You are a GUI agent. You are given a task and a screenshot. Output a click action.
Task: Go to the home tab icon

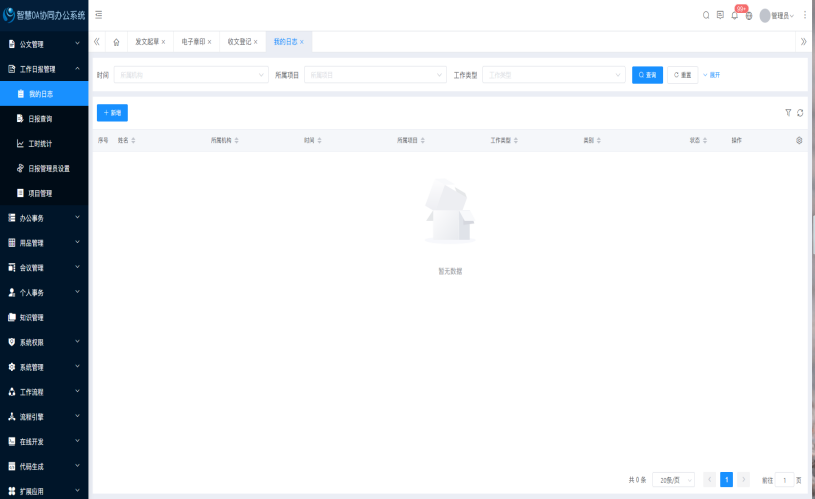pos(116,42)
